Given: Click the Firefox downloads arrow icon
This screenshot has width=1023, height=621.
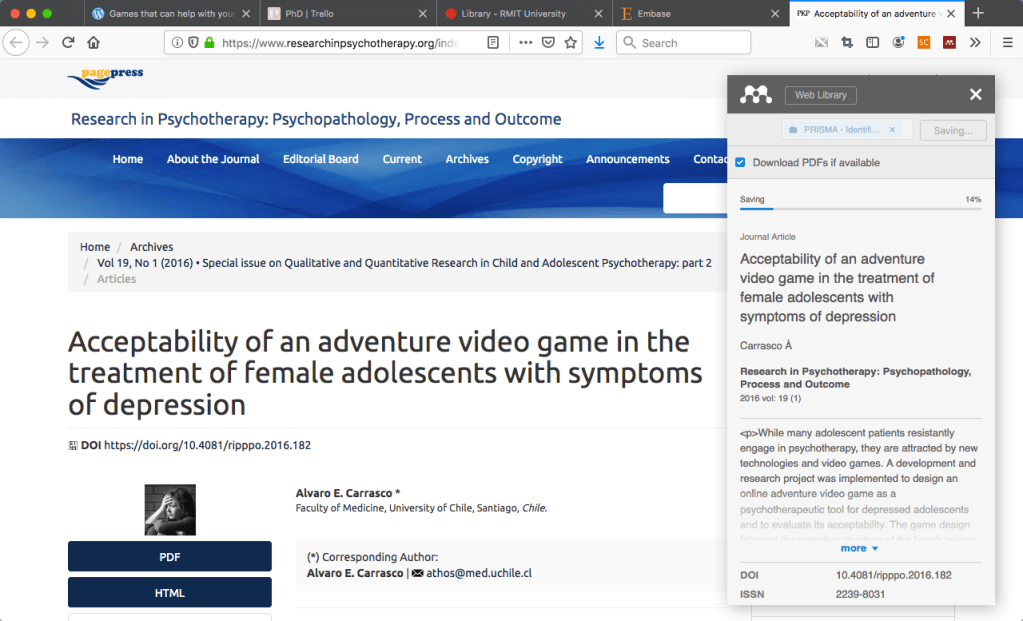Looking at the screenshot, I should (x=599, y=43).
